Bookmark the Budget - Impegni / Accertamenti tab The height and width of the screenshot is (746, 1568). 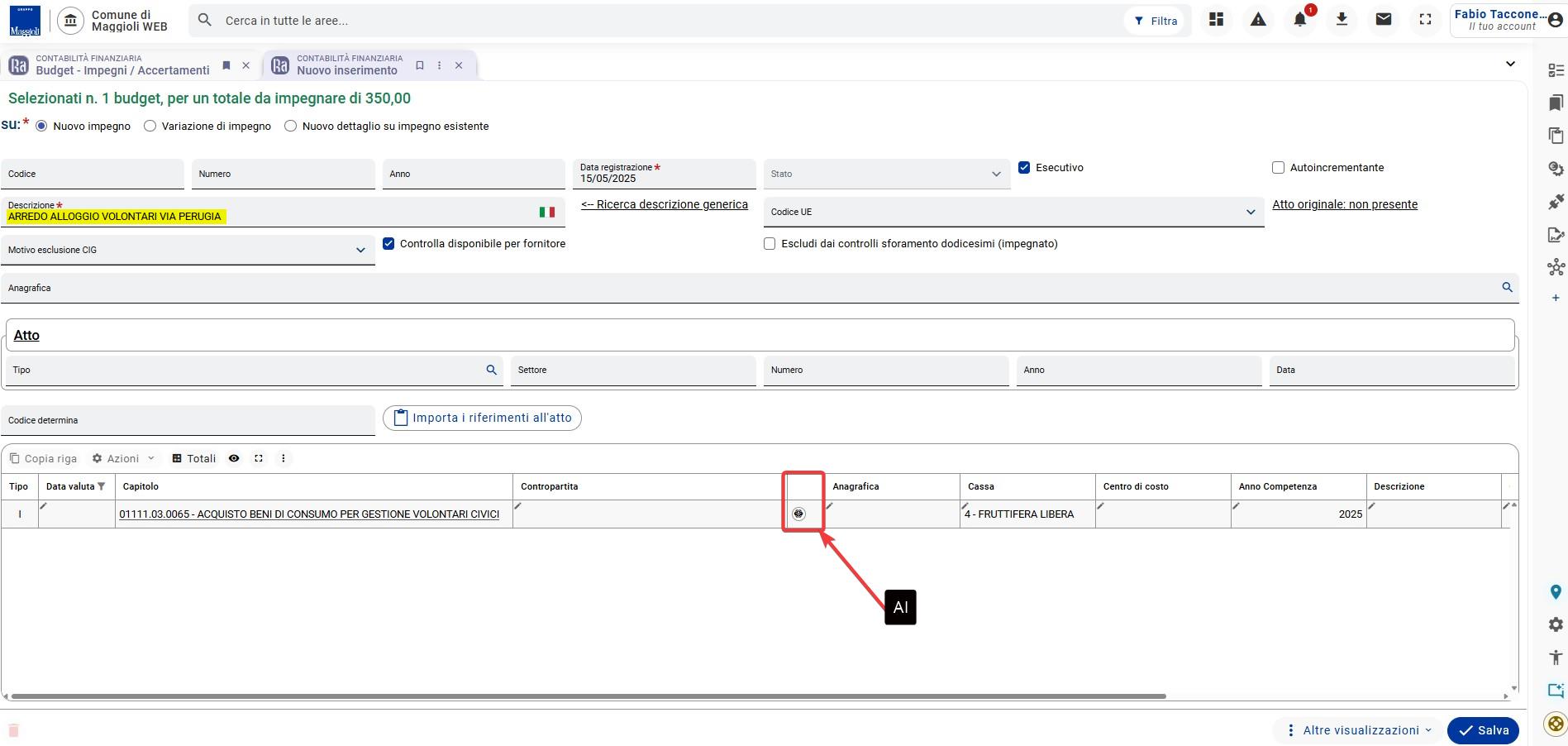226,65
